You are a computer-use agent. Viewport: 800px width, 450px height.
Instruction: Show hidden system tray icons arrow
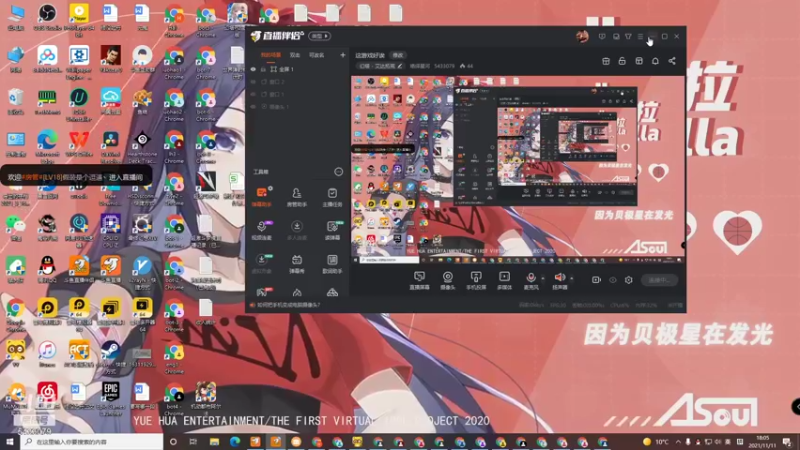tap(678, 442)
